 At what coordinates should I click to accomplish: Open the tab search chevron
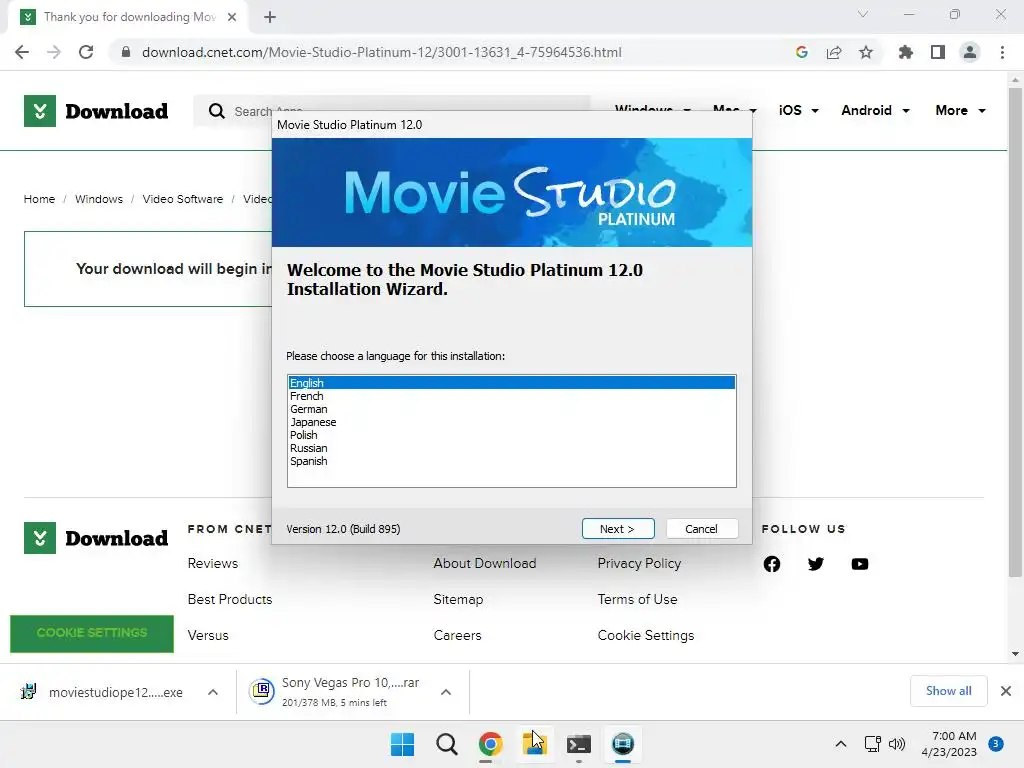[863, 14]
